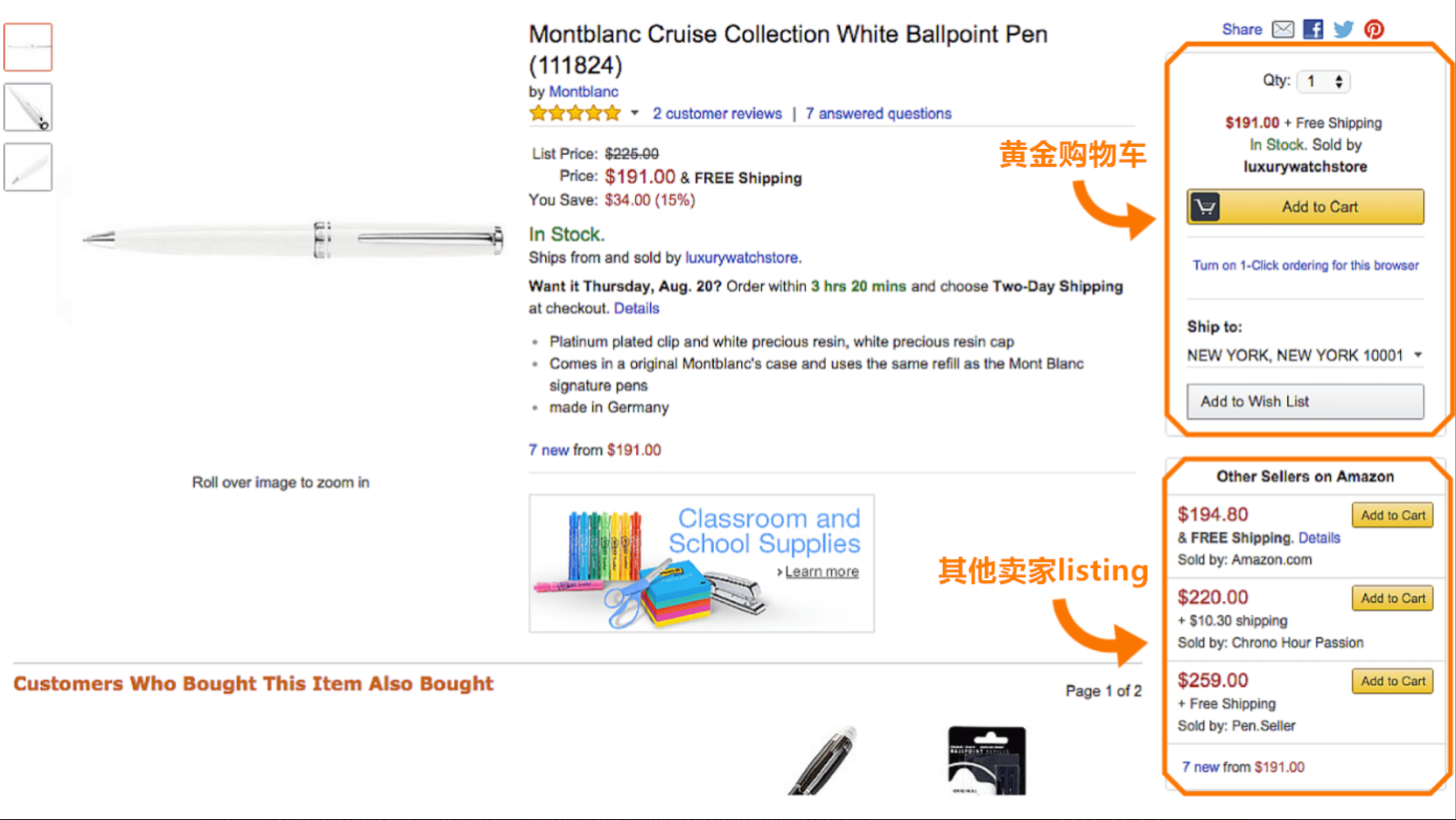
Task: Select the first pen thumbnail image
Action: click(x=28, y=47)
